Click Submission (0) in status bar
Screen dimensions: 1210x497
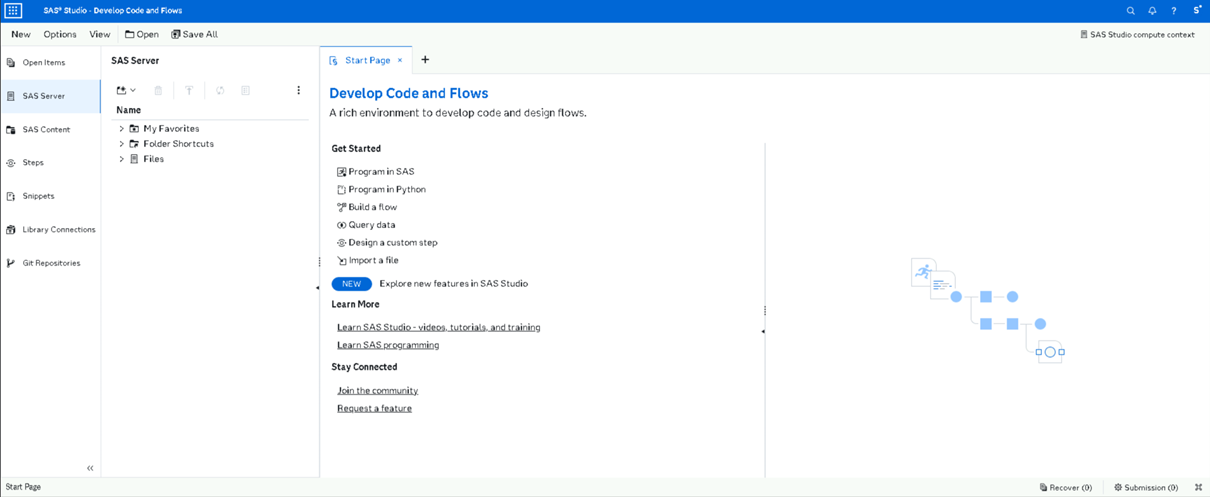click(1146, 488)
